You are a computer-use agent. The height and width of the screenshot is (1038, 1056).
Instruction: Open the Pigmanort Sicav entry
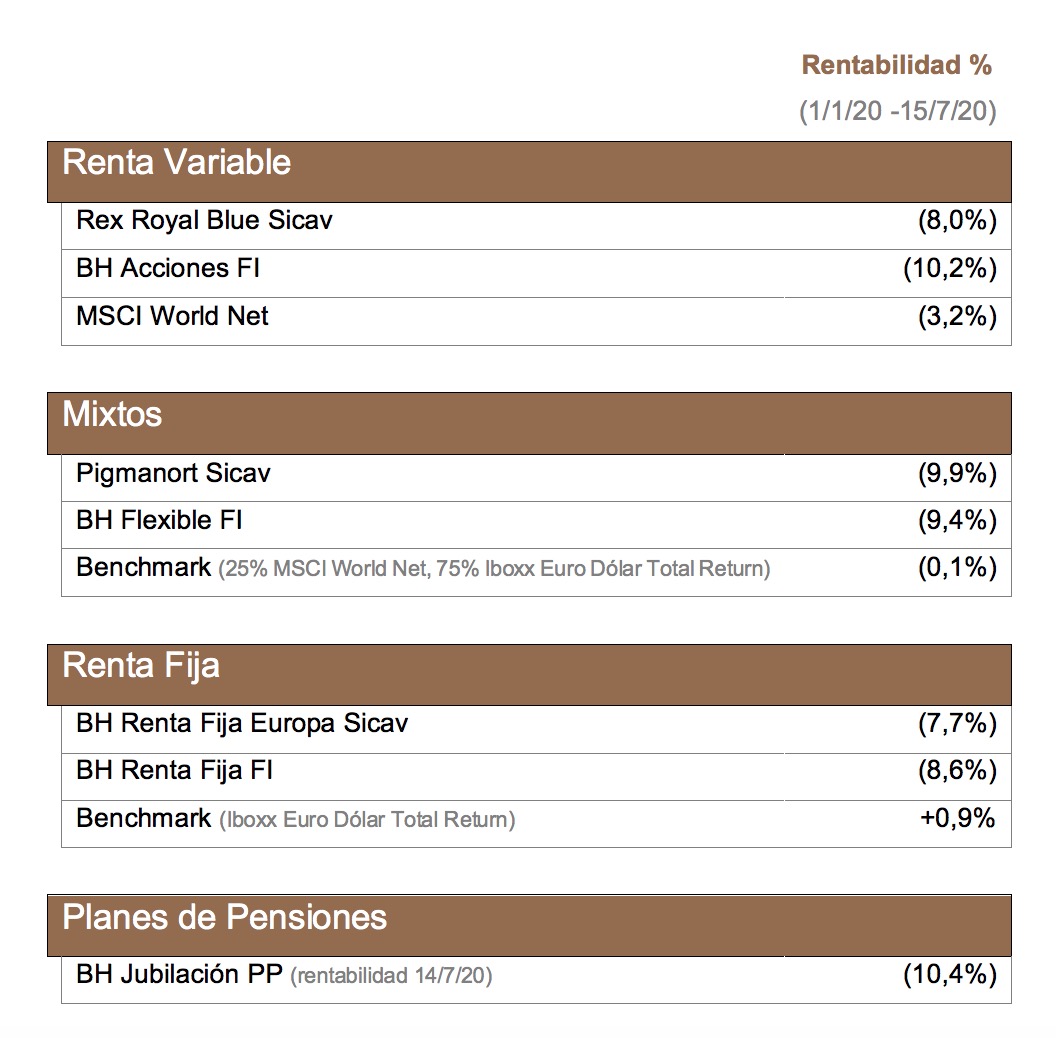(173, 473)
